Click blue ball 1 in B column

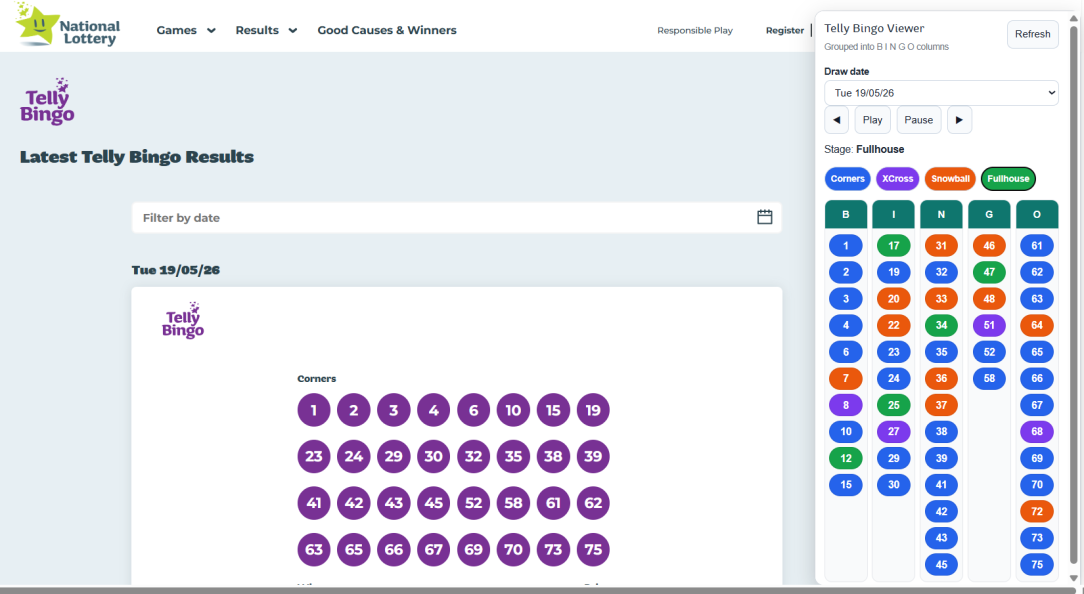coord(845,245)
